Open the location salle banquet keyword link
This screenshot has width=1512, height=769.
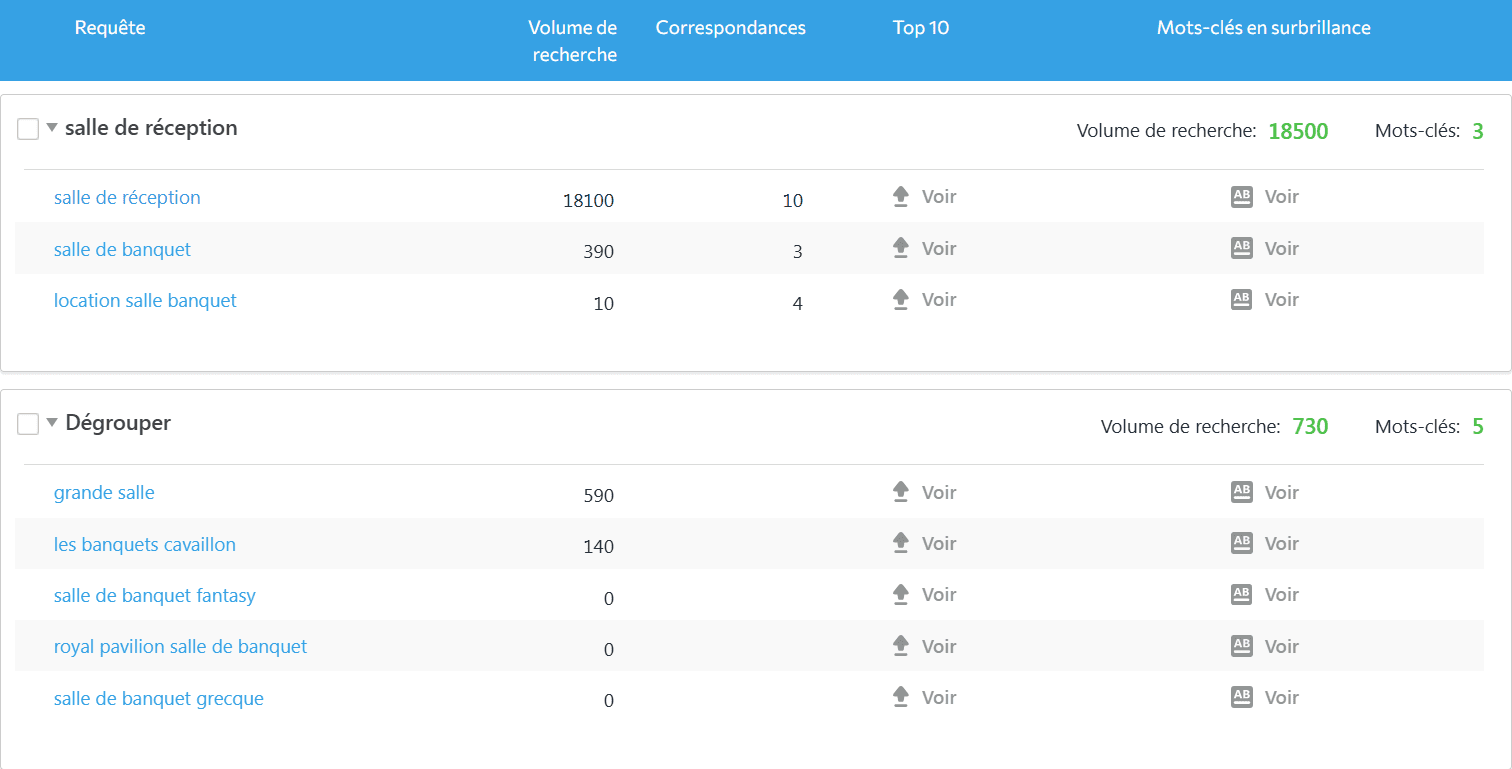pos(145,300)
